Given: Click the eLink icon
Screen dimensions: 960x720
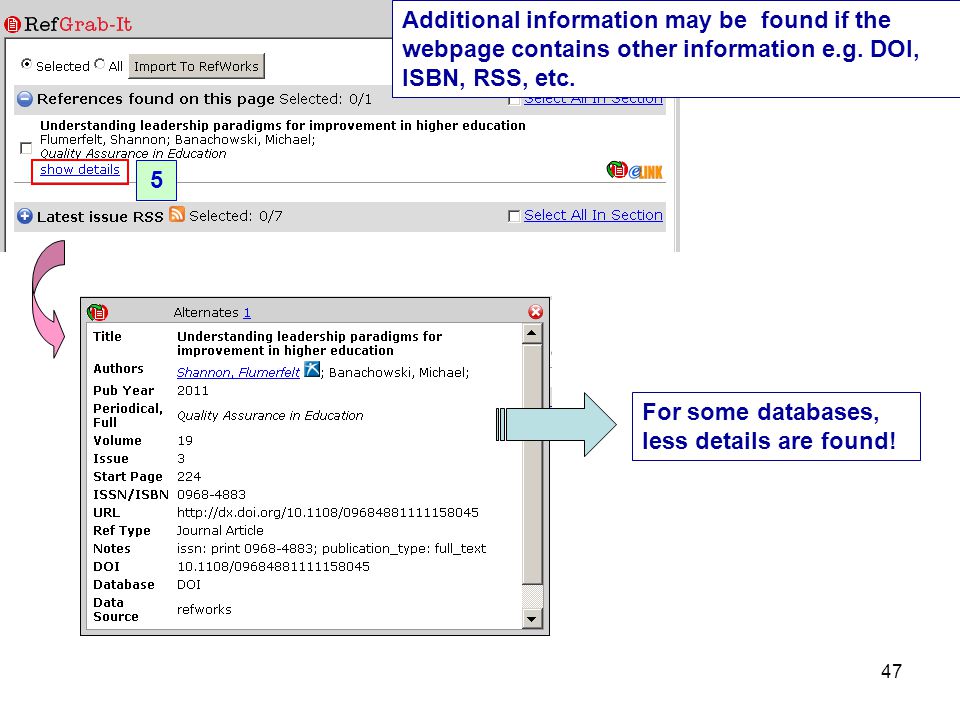Looking at the screenshot, I should [646, 172].
